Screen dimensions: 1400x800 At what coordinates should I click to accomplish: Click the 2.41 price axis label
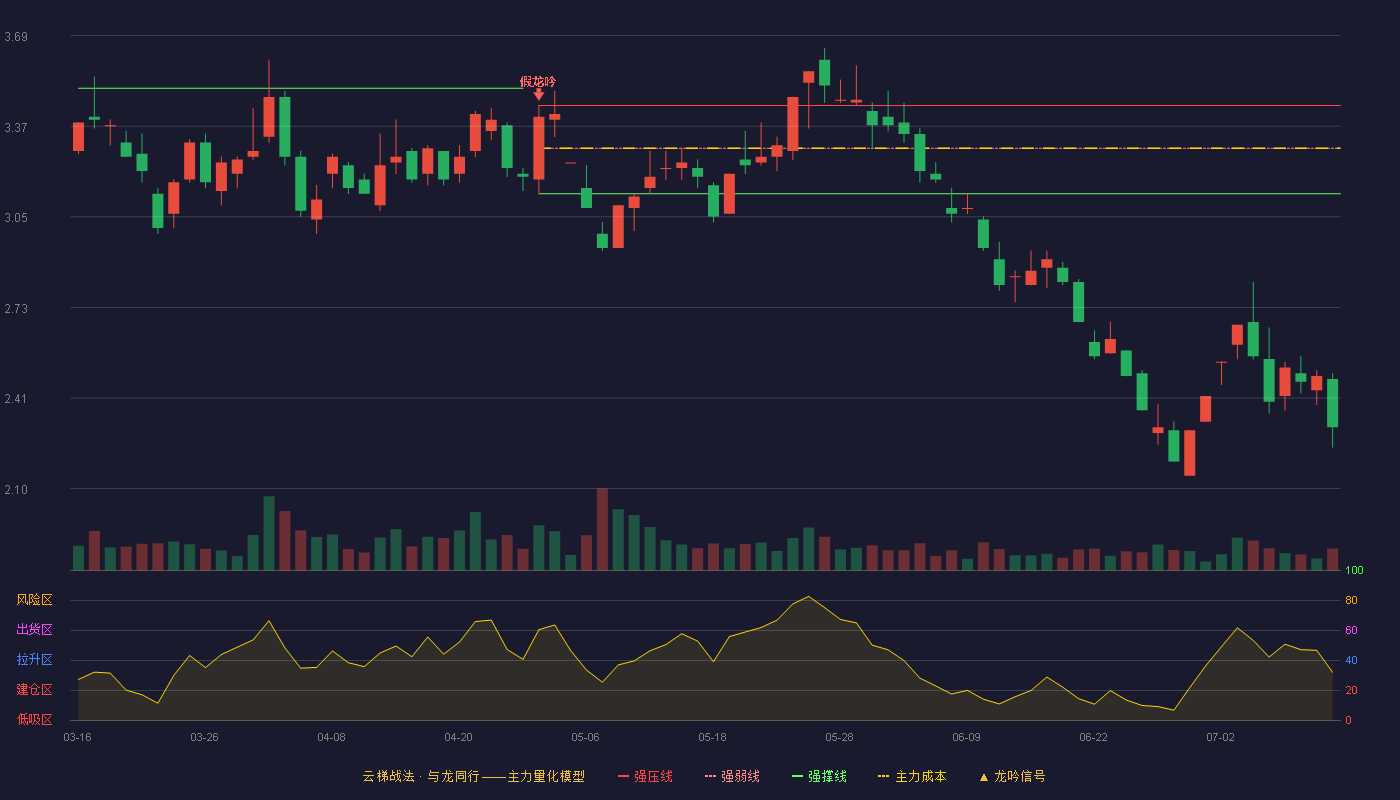[16, 398]
